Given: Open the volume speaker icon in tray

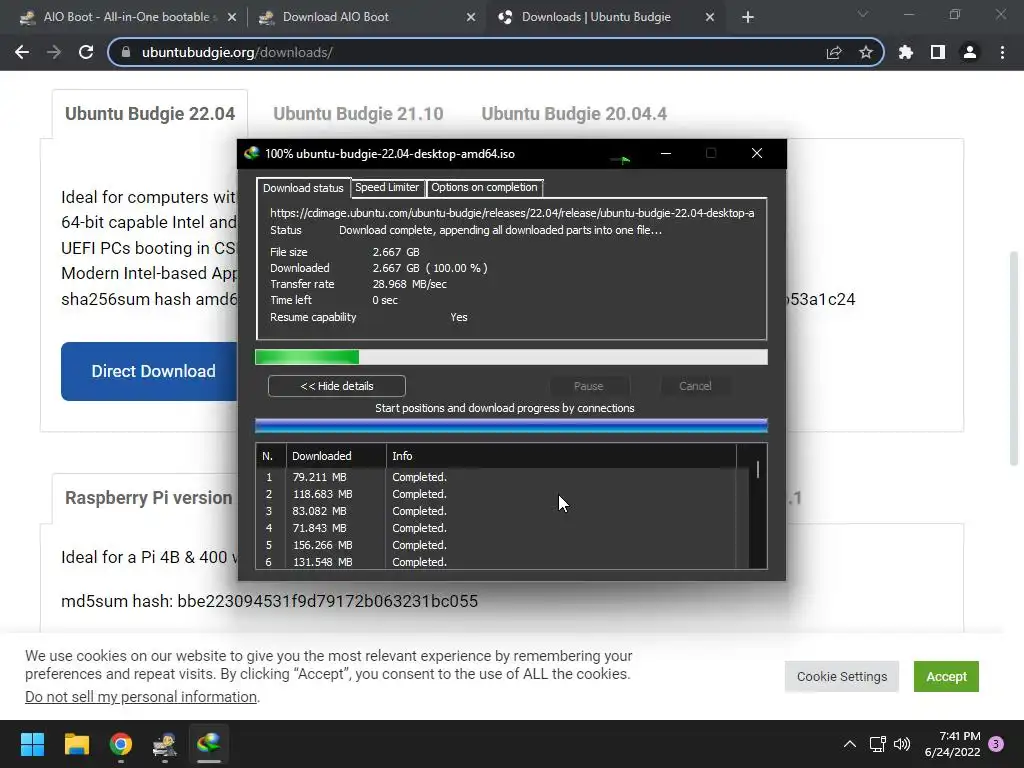Looking at the screenshot, I should (902, 744).
